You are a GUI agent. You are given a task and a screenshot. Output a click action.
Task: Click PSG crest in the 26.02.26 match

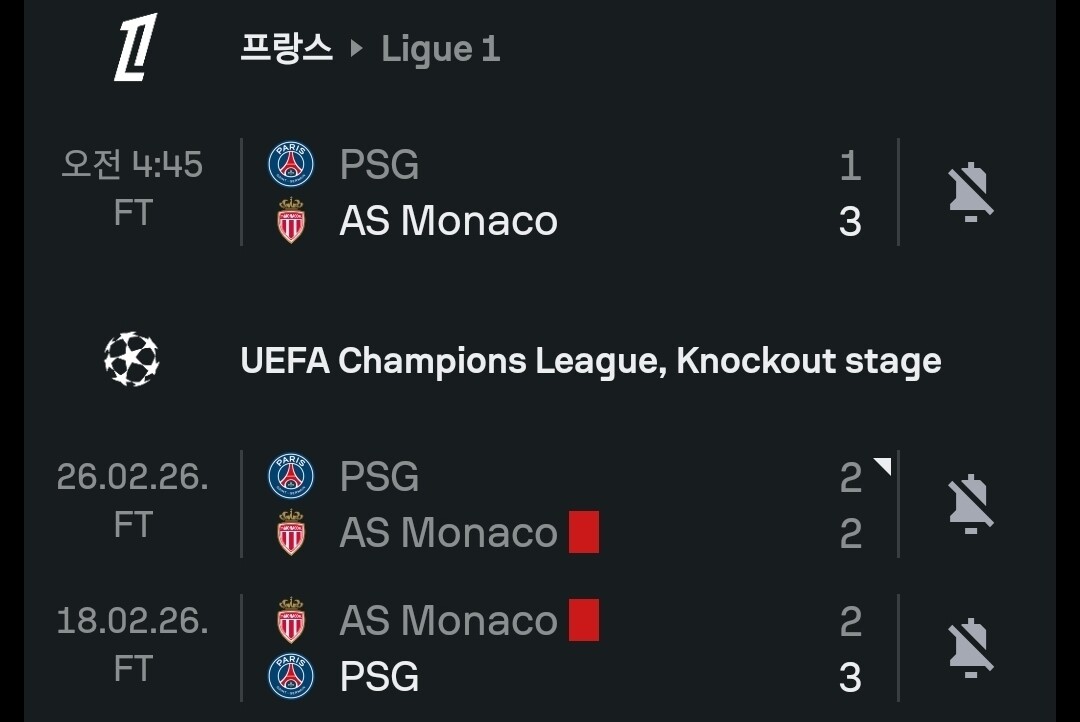pyautogui.click(x=291, y=477)
